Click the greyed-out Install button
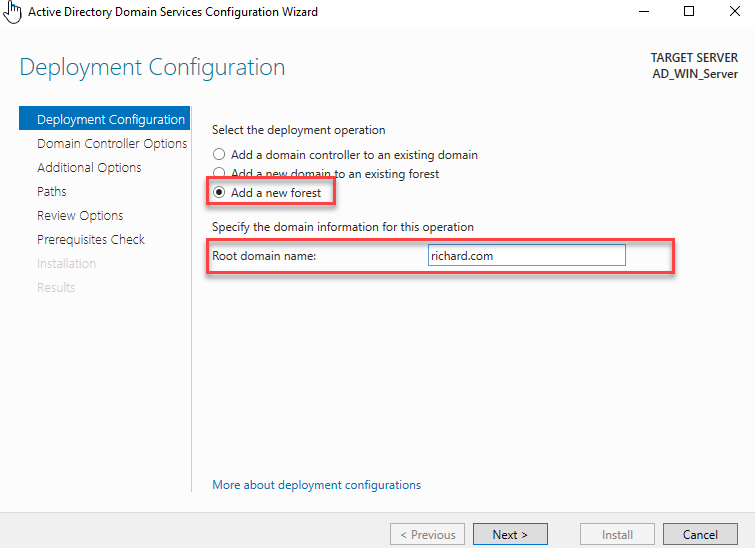Image resolution: width=755 pixels, height=548 pixels. click(617, 534)
